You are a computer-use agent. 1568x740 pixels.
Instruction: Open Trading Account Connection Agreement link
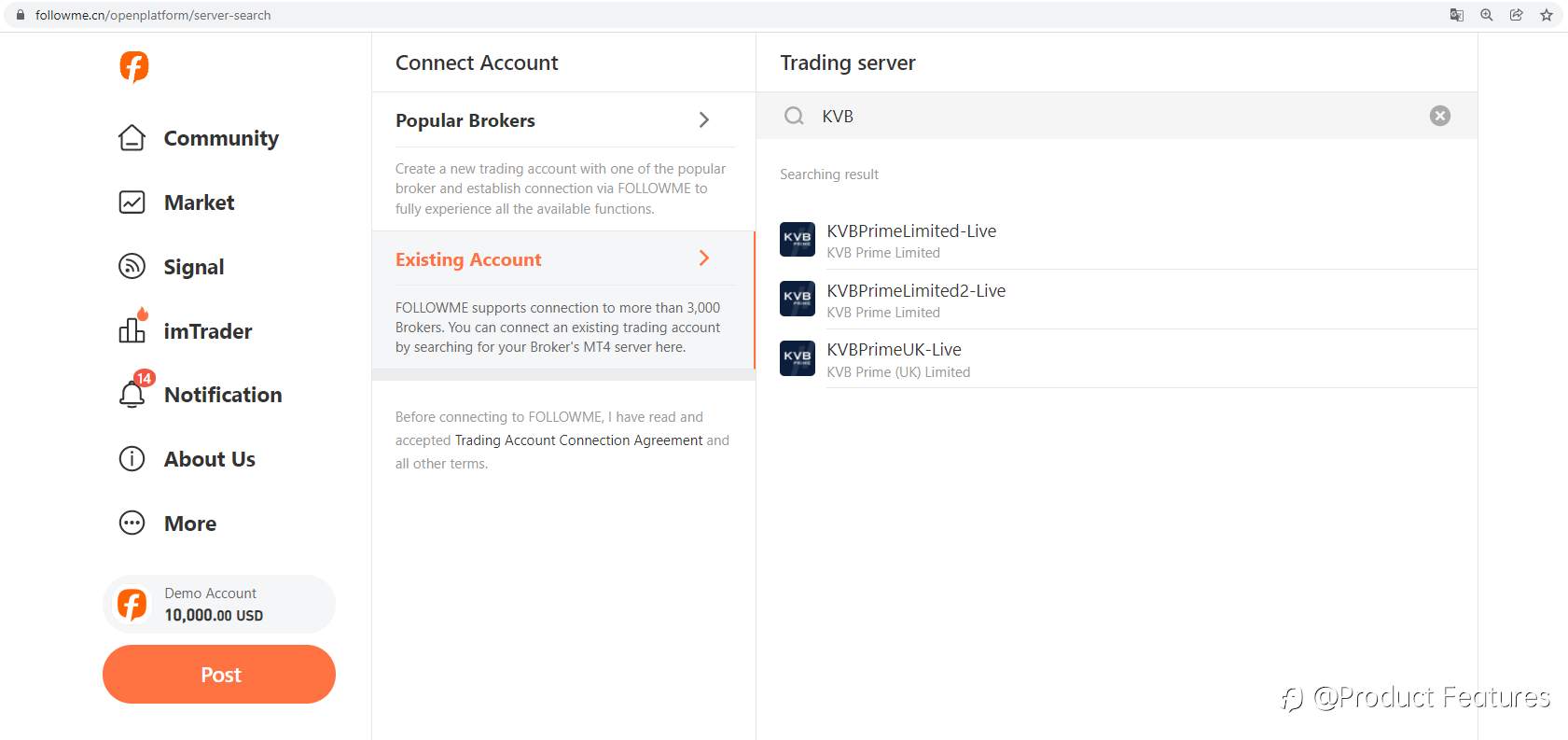[578, 440]
